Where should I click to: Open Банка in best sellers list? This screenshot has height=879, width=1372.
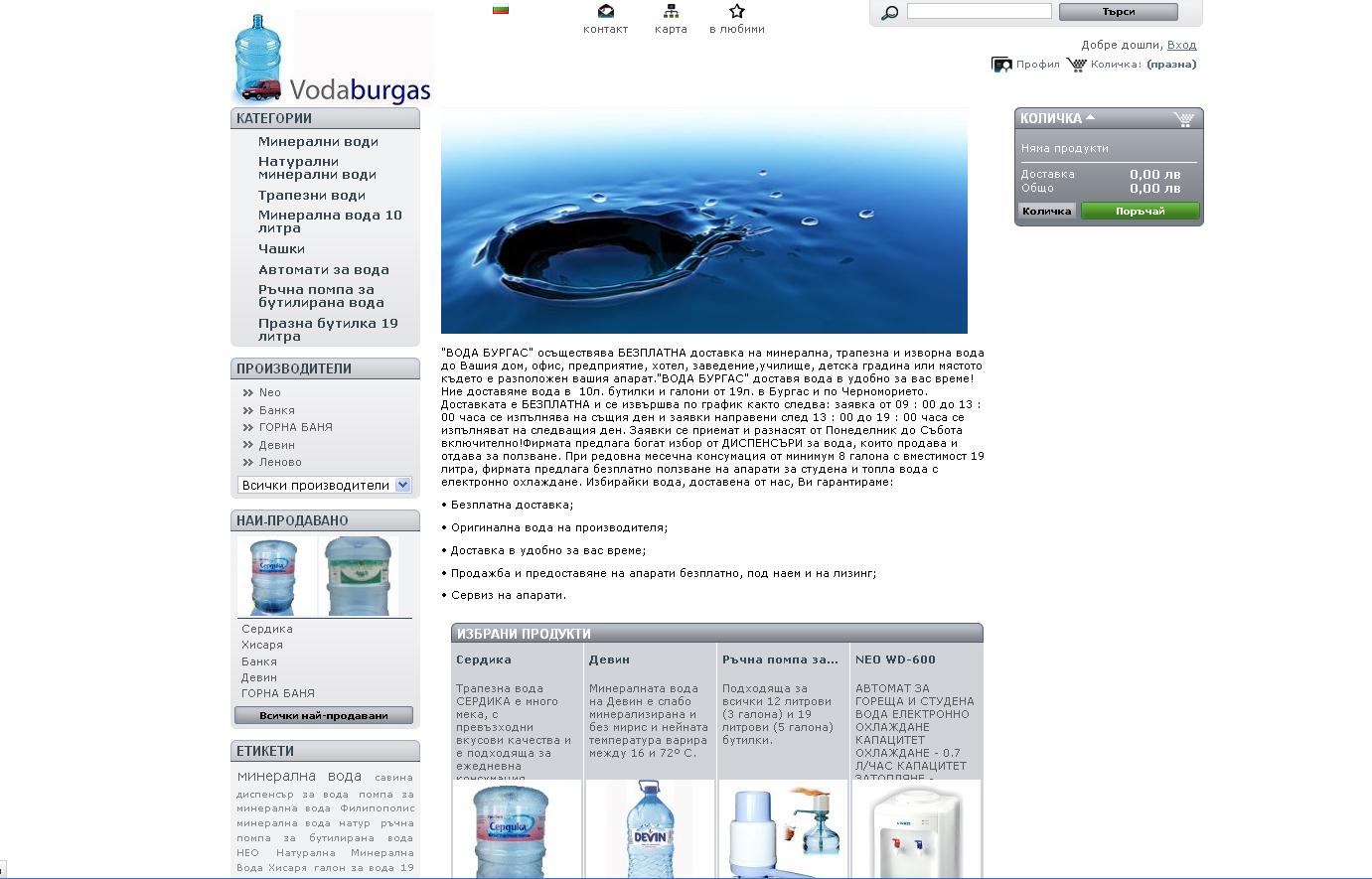[x=259, y=661]
